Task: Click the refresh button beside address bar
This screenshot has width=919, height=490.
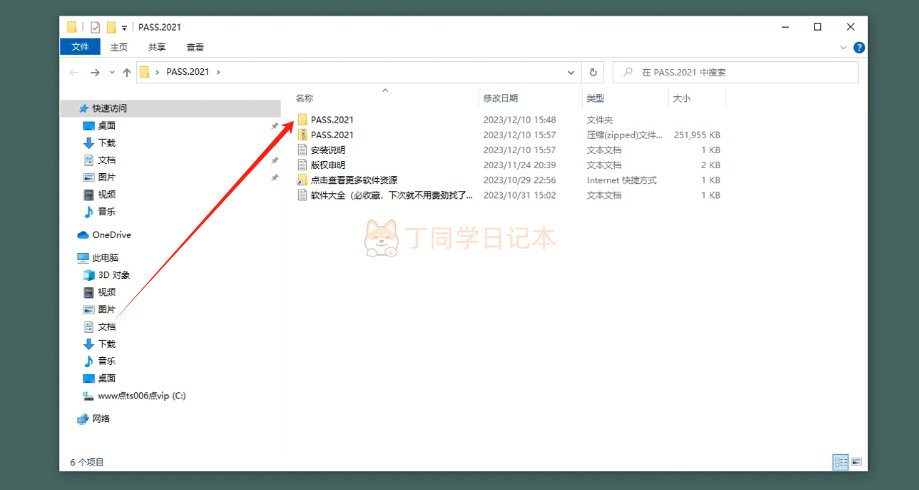Action: pos(594,72)
